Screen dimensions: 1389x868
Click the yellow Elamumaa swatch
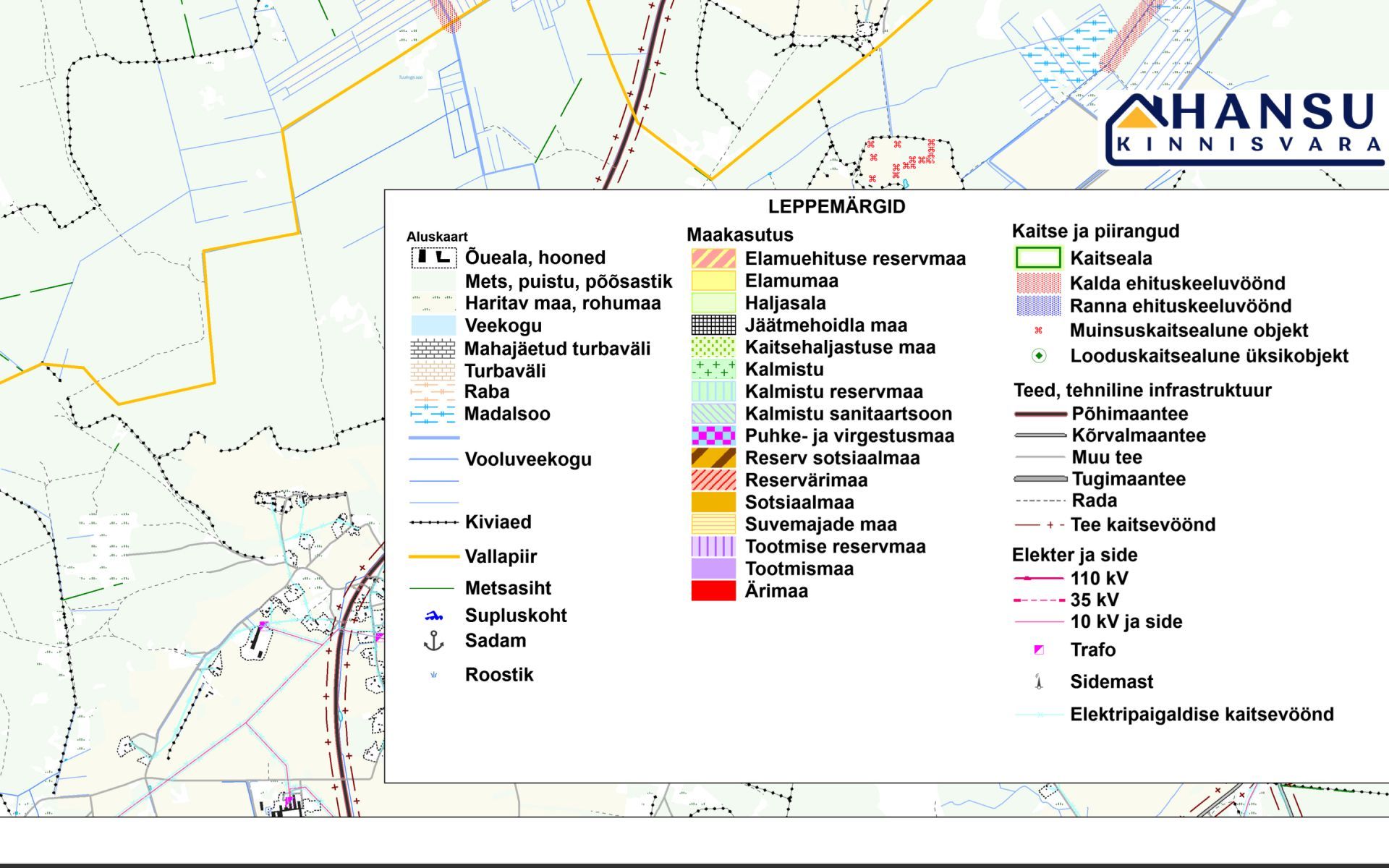(x=713, y=281)
